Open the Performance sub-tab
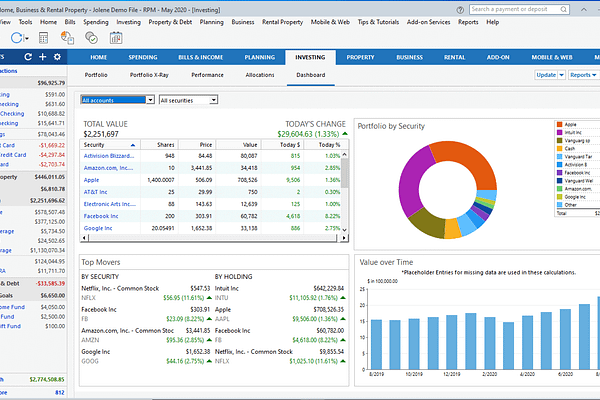 coord(207,75)
